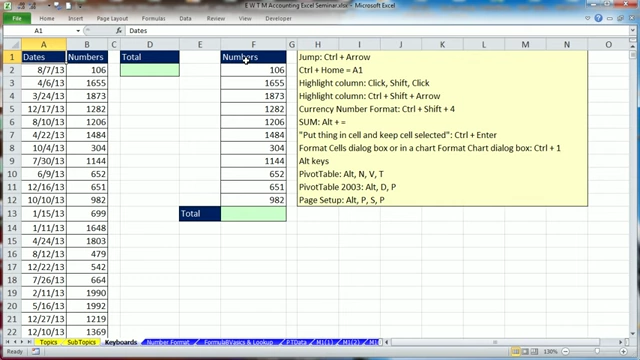
Task: Switch to the Number Format sheet tab
Action: click(168, 342)
